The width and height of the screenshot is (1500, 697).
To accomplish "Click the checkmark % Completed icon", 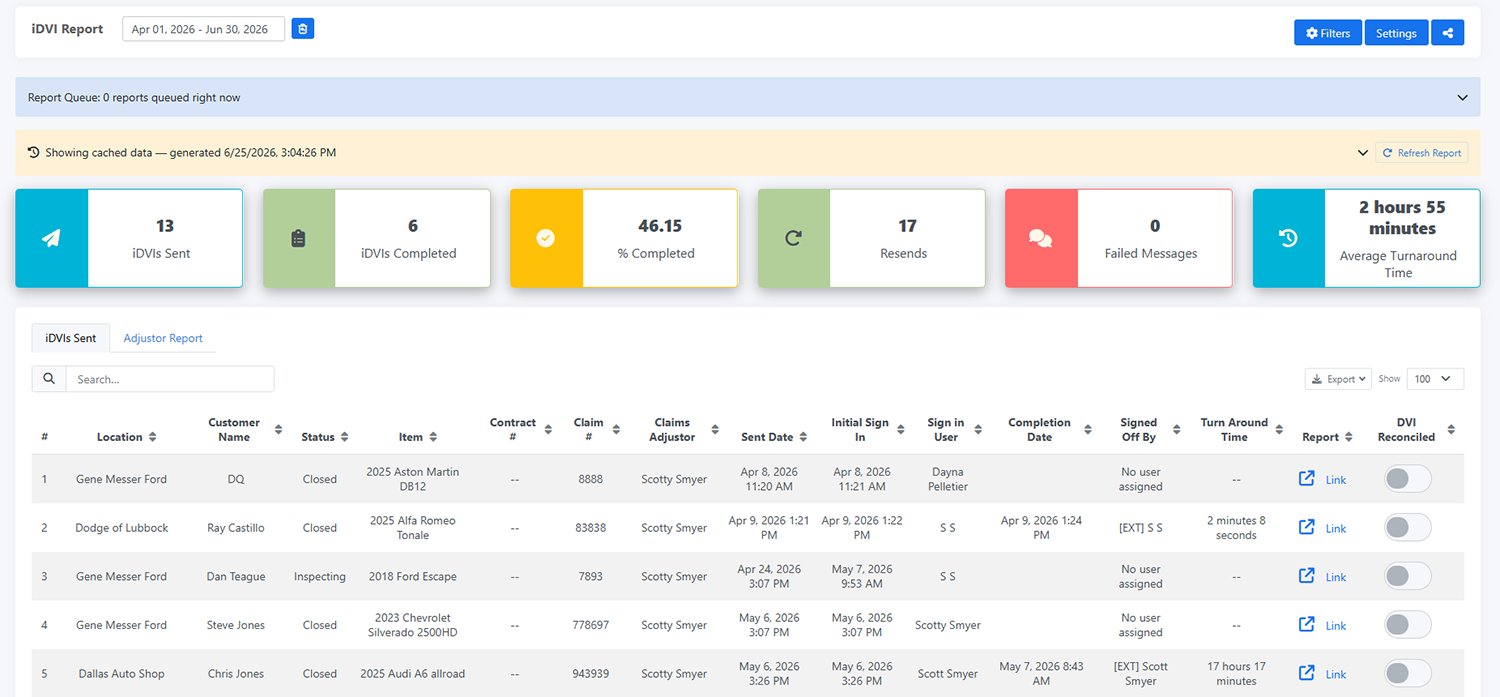I will 546,239.
